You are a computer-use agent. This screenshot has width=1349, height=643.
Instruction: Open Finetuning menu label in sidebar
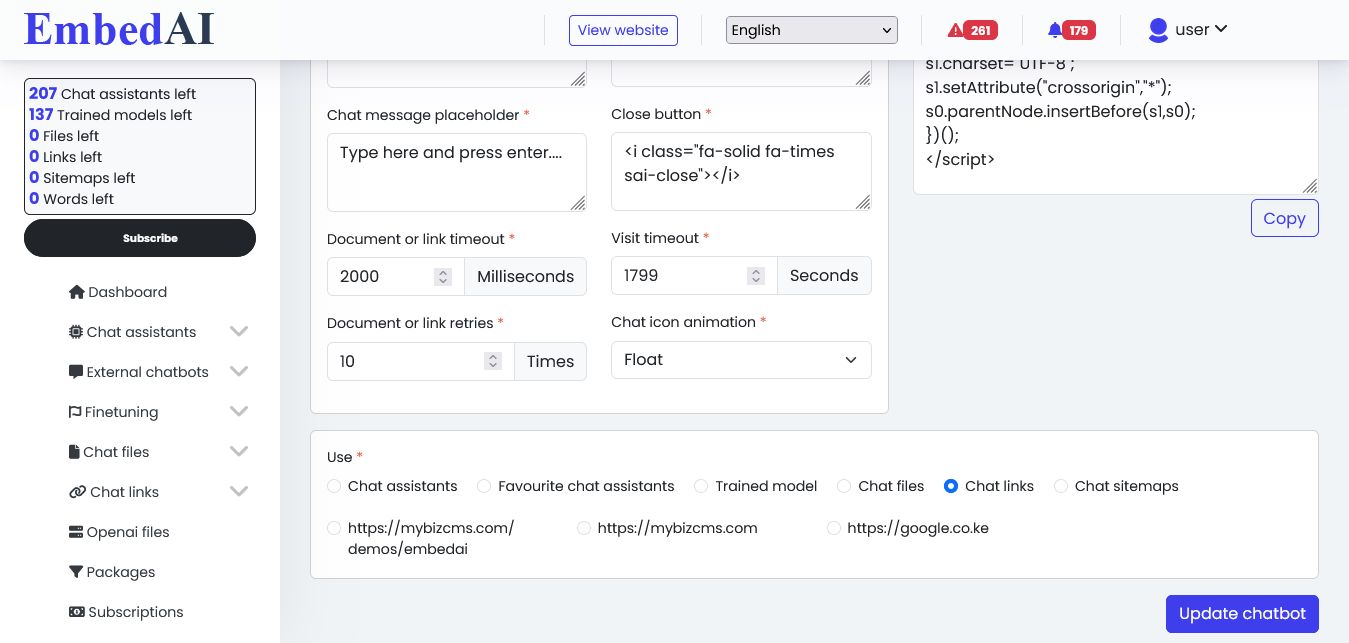(x=121, y=412)
